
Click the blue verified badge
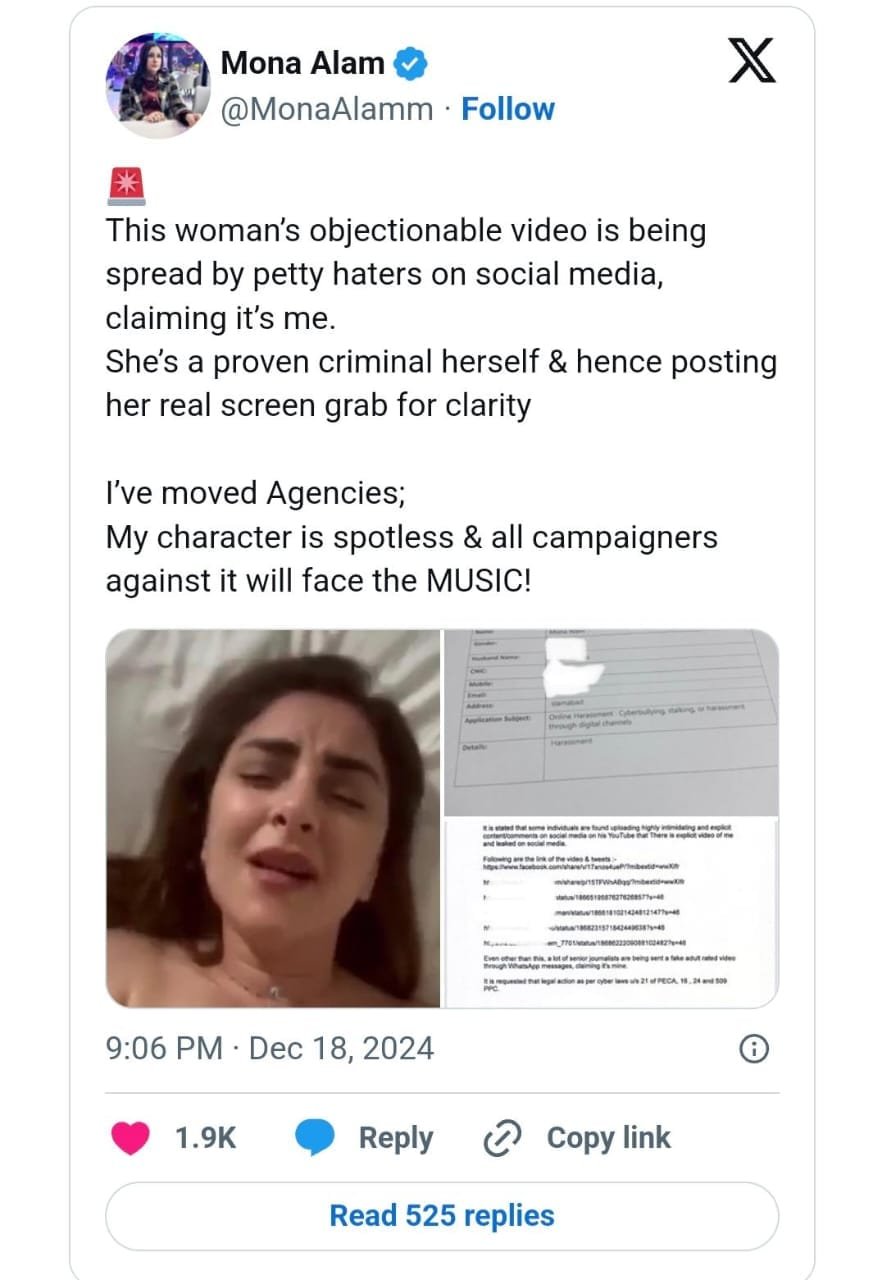click(x=411, y=64)
